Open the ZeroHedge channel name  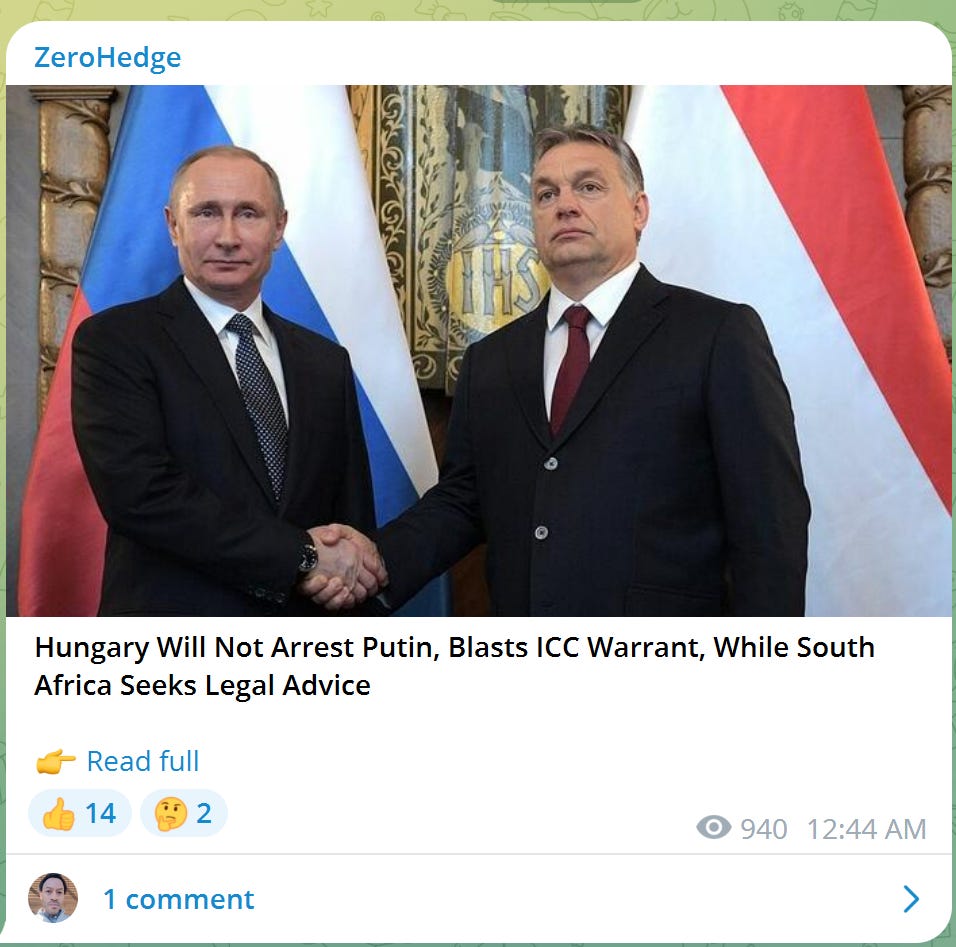tap(107, 58)
